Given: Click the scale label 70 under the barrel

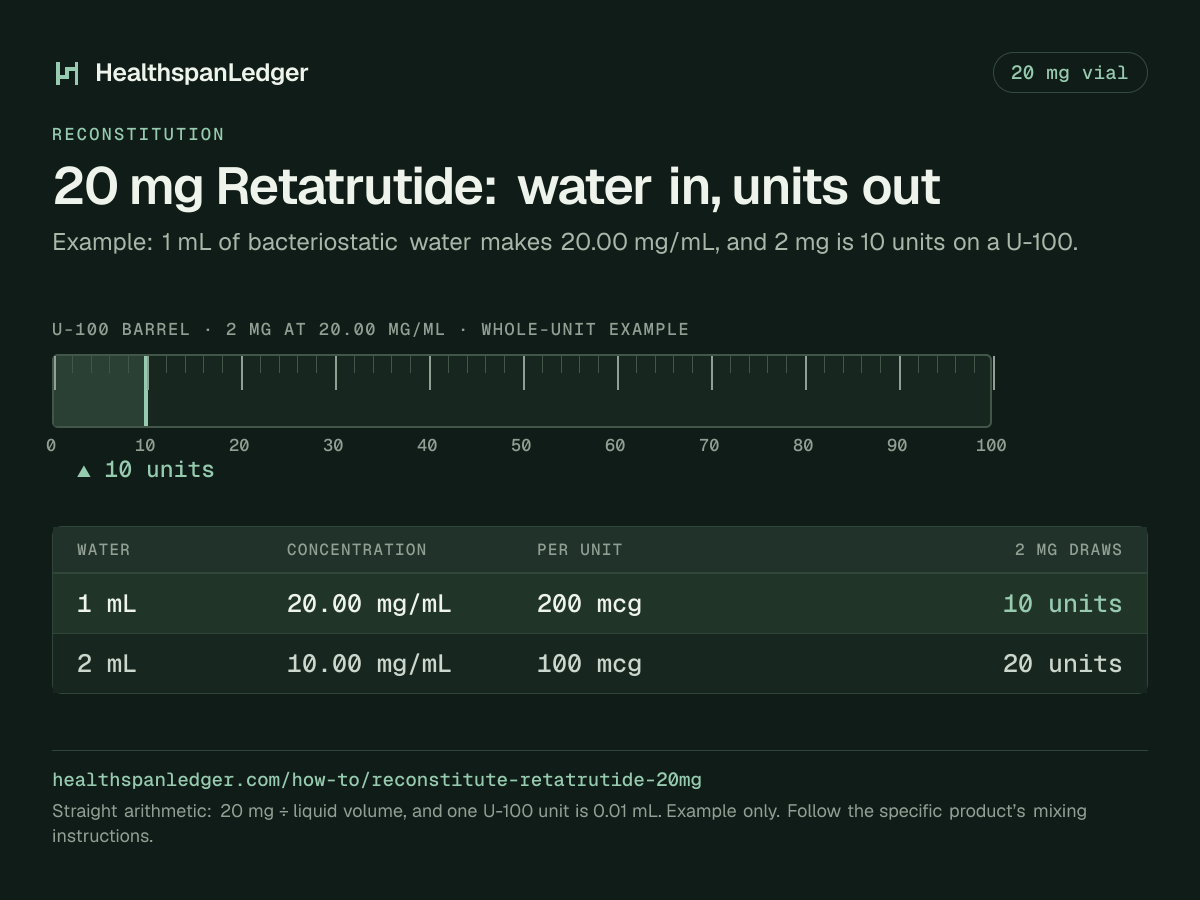Looking at the screenshot, I should click(709, 445).
